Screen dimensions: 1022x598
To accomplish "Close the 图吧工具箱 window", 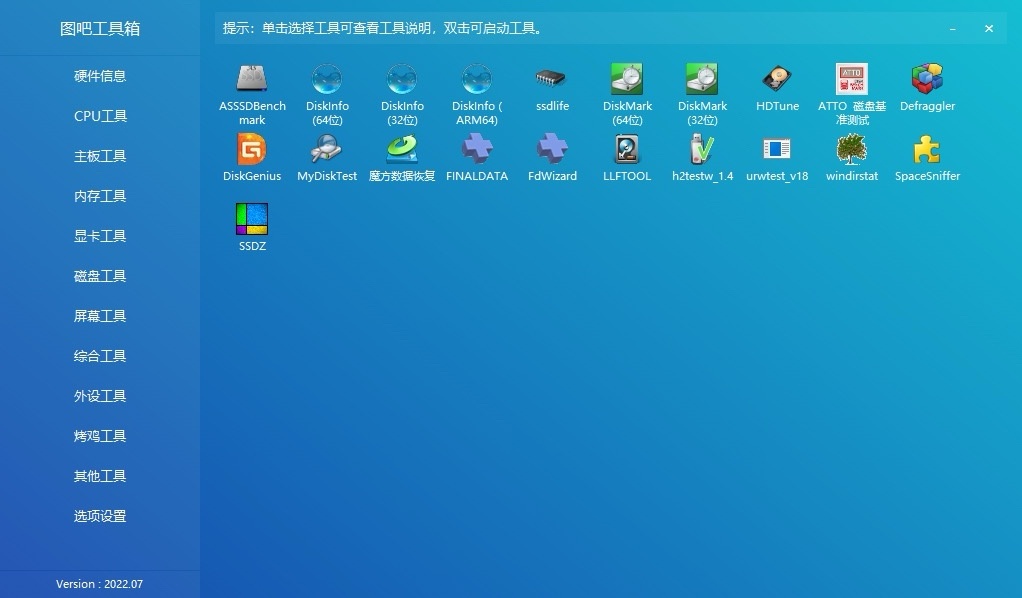I will coord(989,29).
